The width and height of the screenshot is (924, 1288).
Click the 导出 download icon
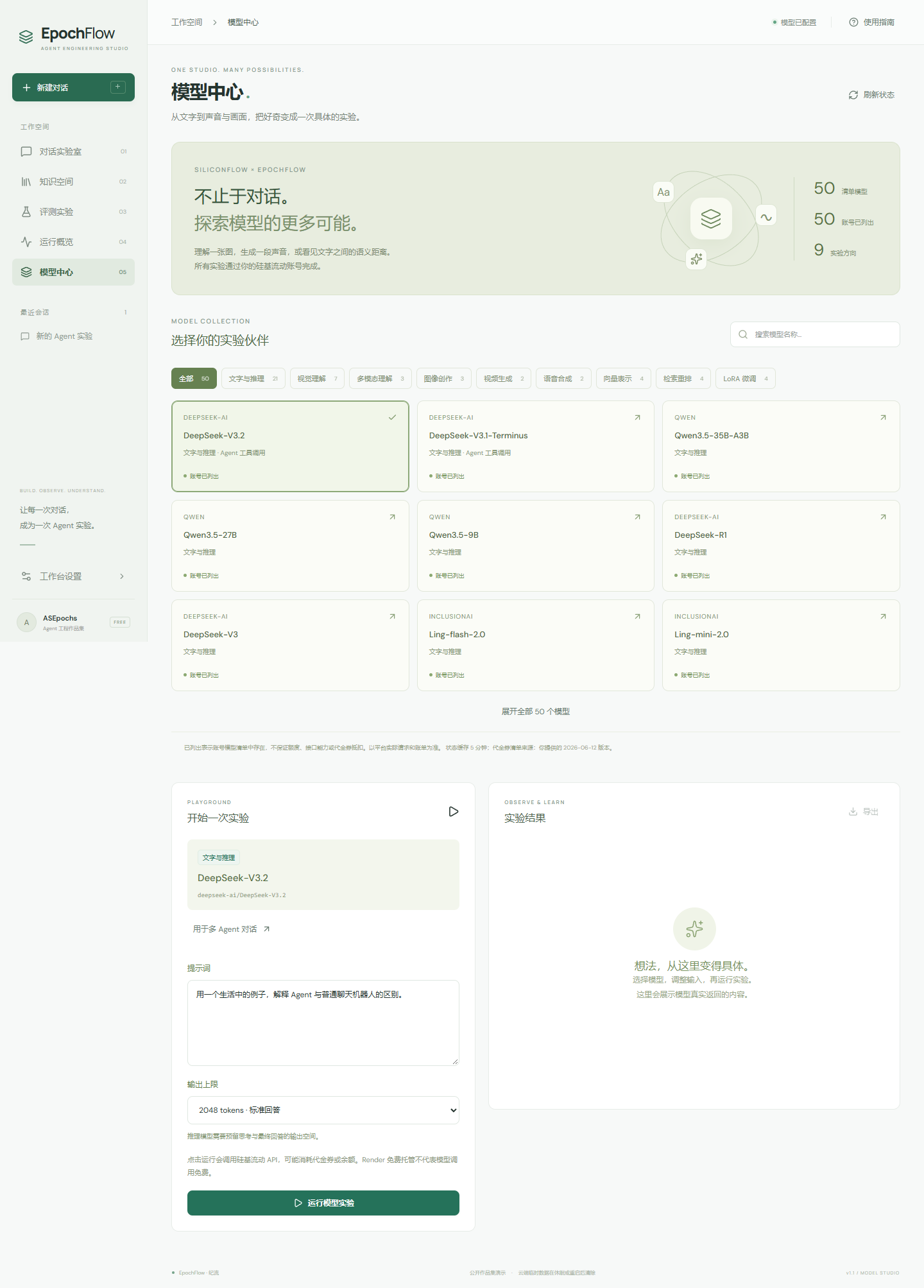click(x=853, y=812)
